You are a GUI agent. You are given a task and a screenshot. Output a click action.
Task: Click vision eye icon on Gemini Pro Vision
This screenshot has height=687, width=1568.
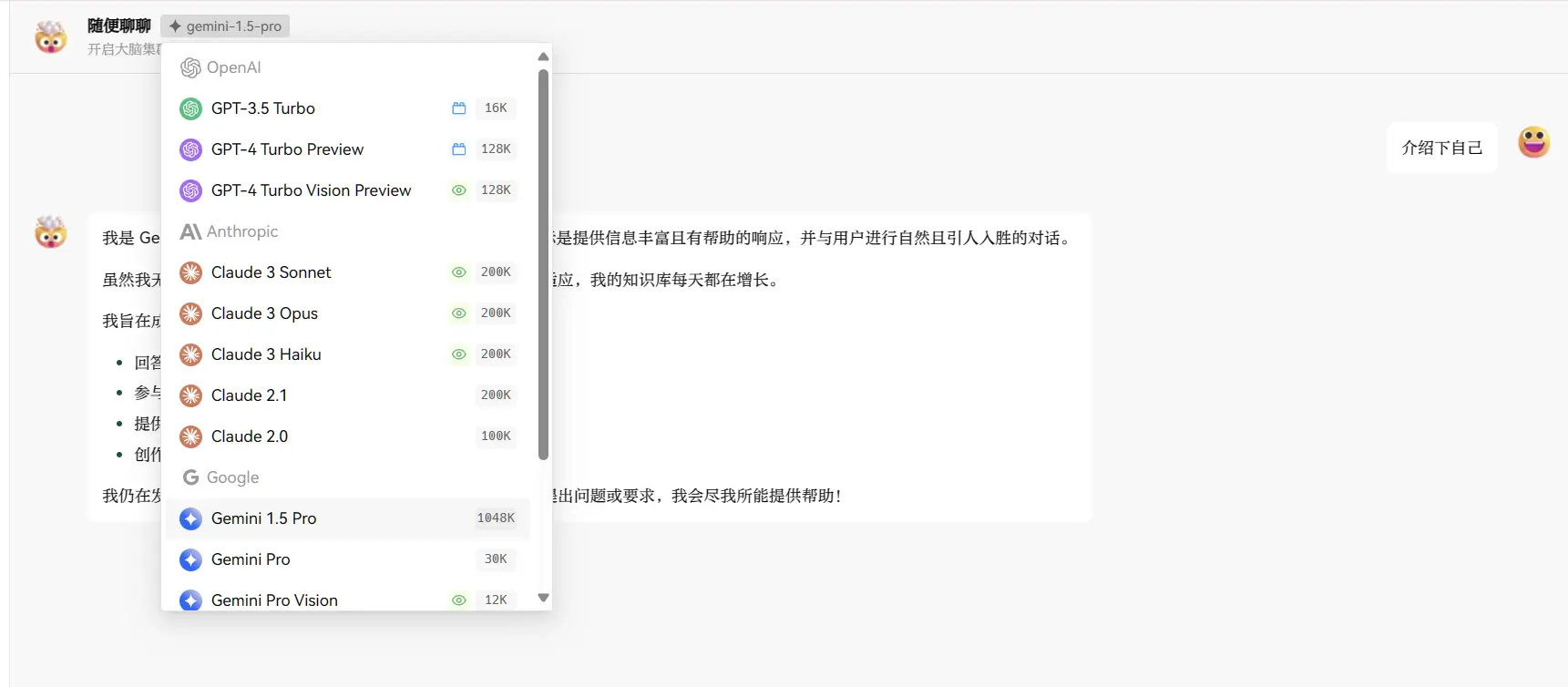(459, 600)
